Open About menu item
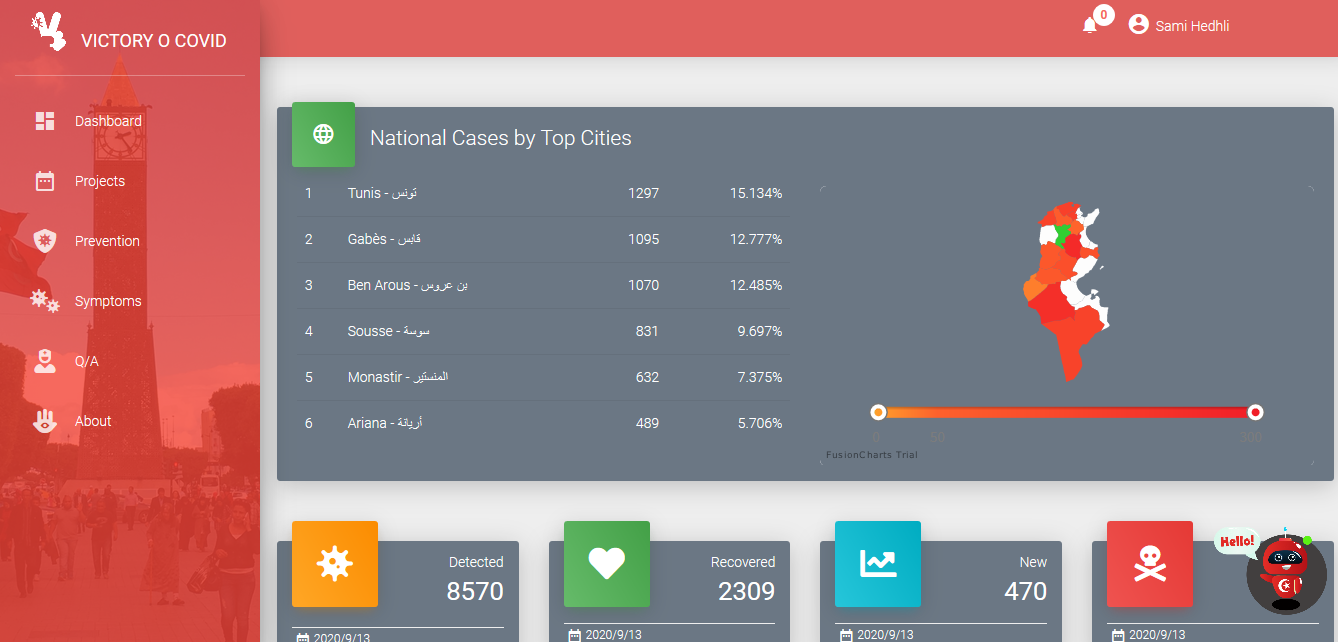1338x642 pixels. (x=130, y=421)
